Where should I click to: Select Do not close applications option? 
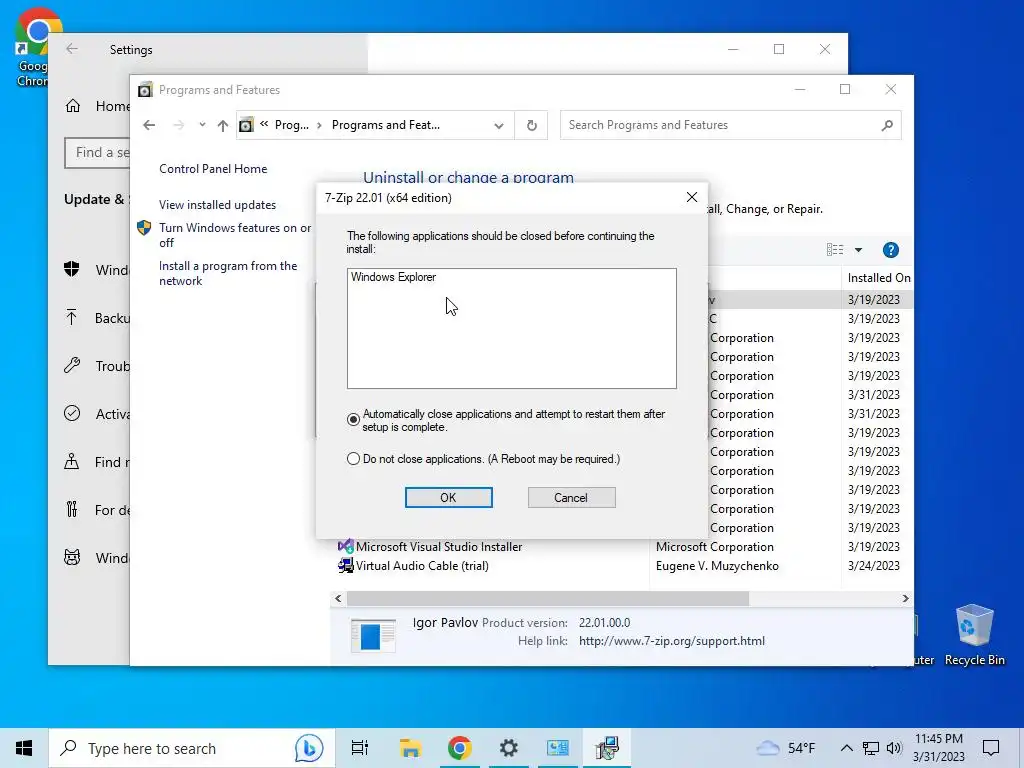(353, 459)
